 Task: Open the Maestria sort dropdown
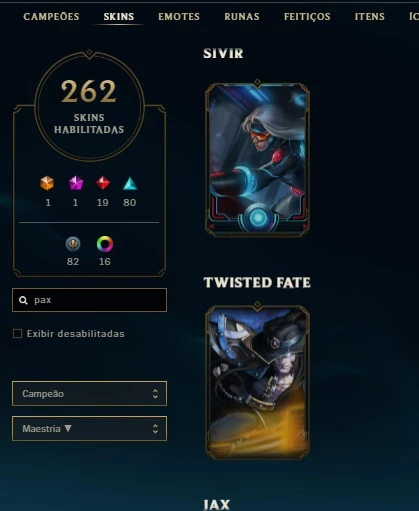pos(89,428)
